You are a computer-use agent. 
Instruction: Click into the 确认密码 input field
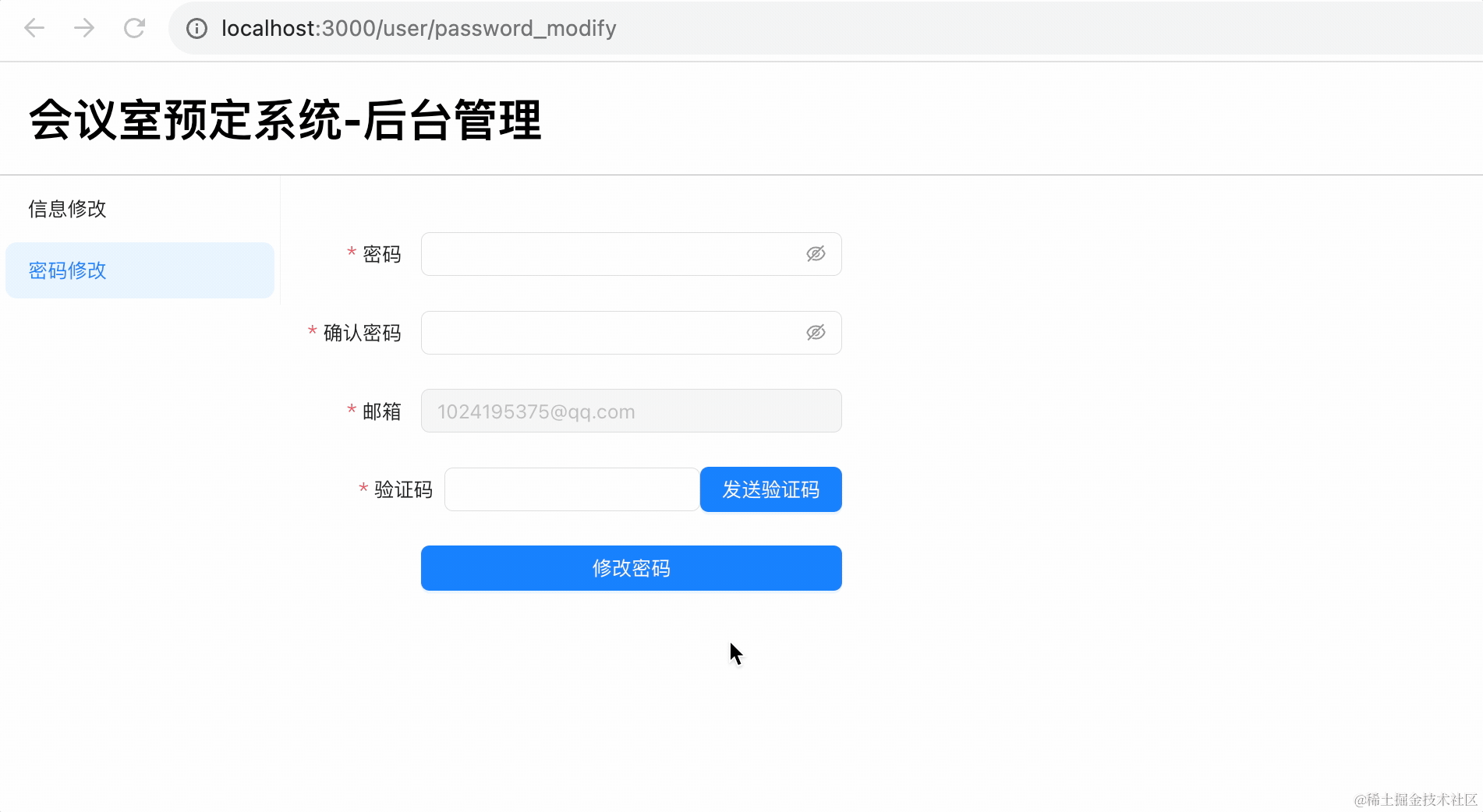coord(608,333)
